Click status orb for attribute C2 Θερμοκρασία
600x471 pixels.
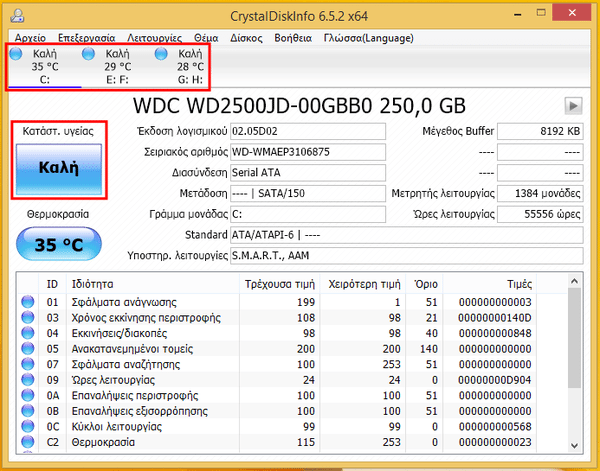pyautogui.click(x=28, y=442)
